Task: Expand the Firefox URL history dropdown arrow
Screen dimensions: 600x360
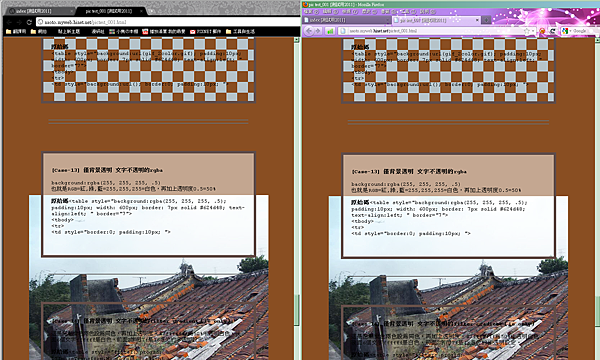Action: (x=533, y=31)
